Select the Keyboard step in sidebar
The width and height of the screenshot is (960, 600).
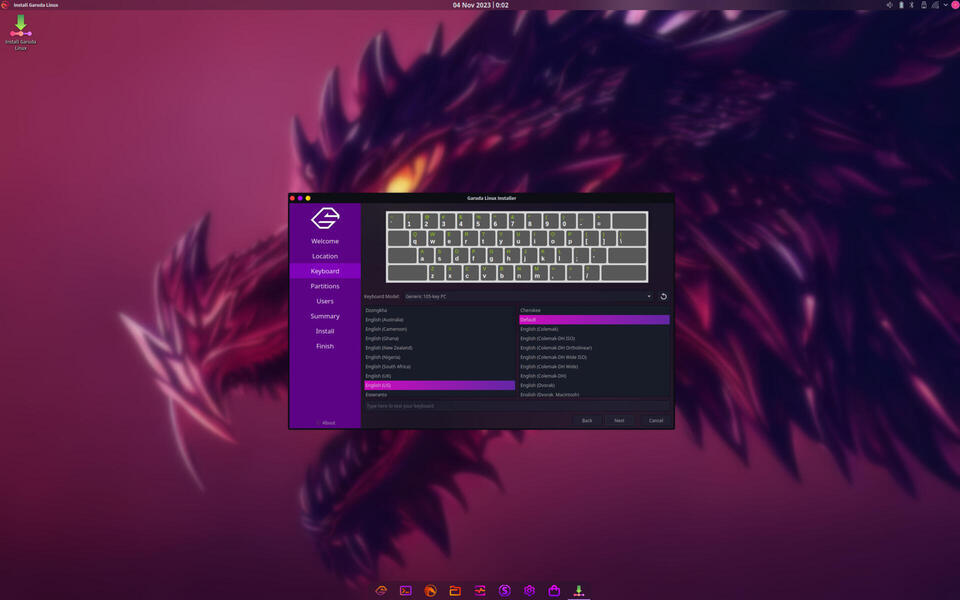tap(325, 271)
